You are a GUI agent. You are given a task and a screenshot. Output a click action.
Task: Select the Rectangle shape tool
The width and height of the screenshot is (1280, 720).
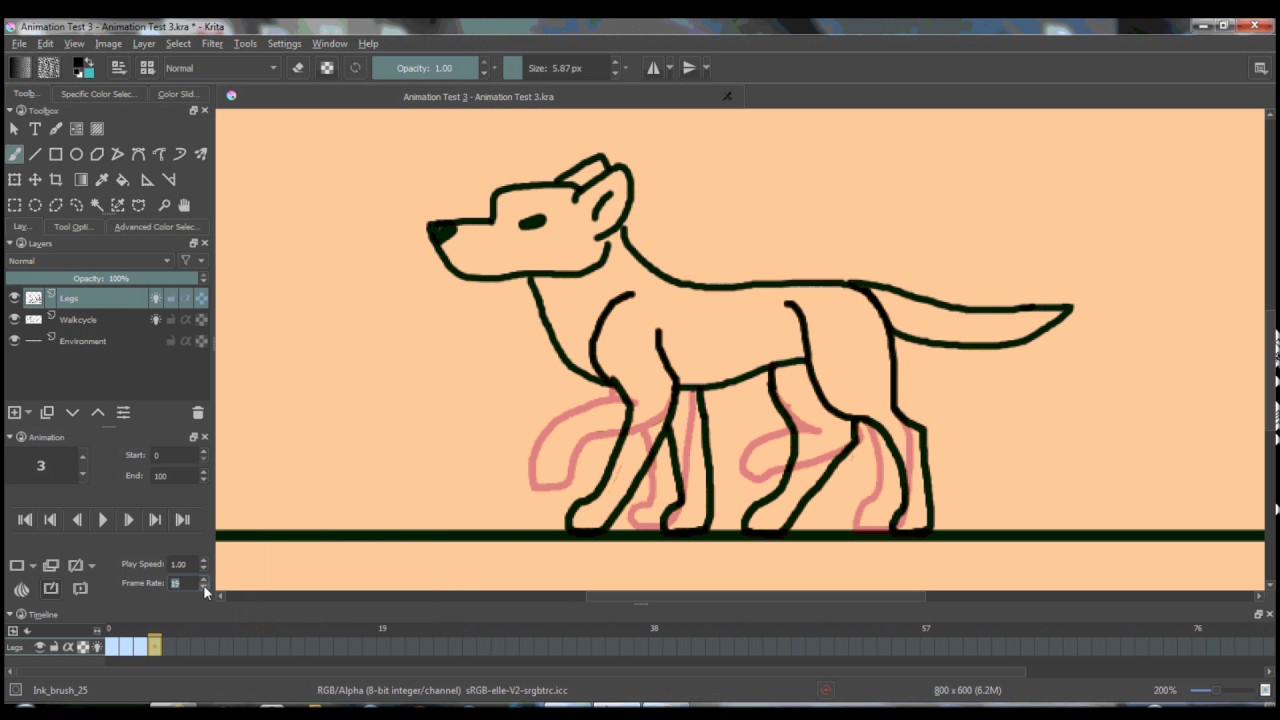(x=56, y=154)
